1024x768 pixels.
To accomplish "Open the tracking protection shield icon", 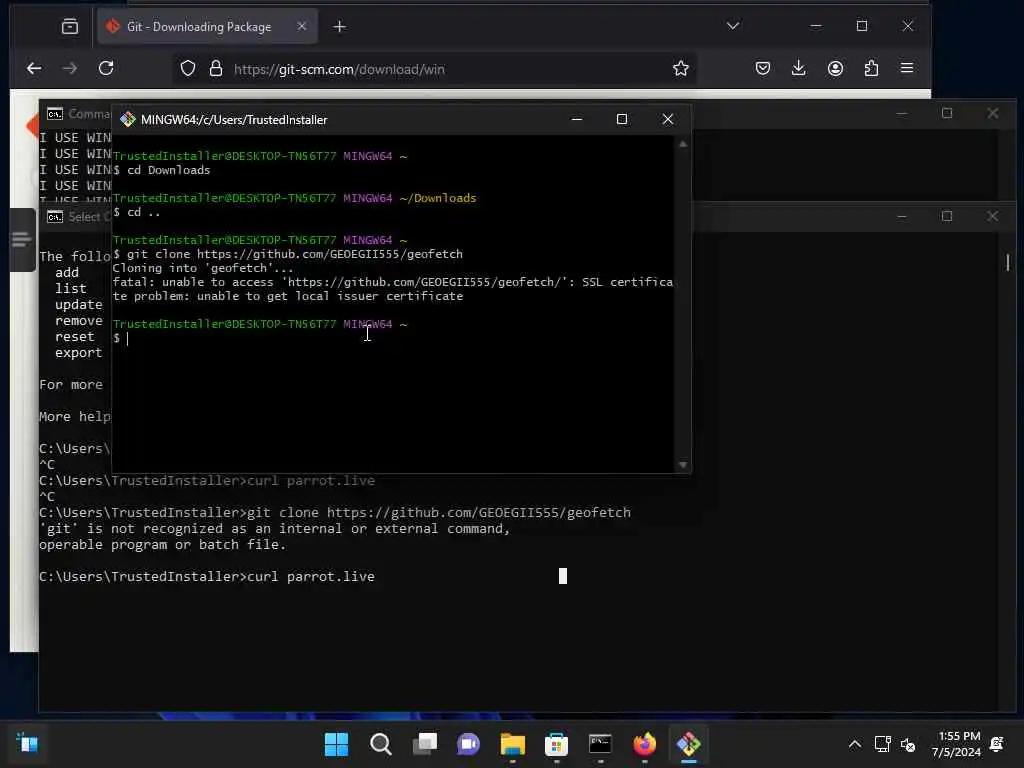I will [187, 69].
